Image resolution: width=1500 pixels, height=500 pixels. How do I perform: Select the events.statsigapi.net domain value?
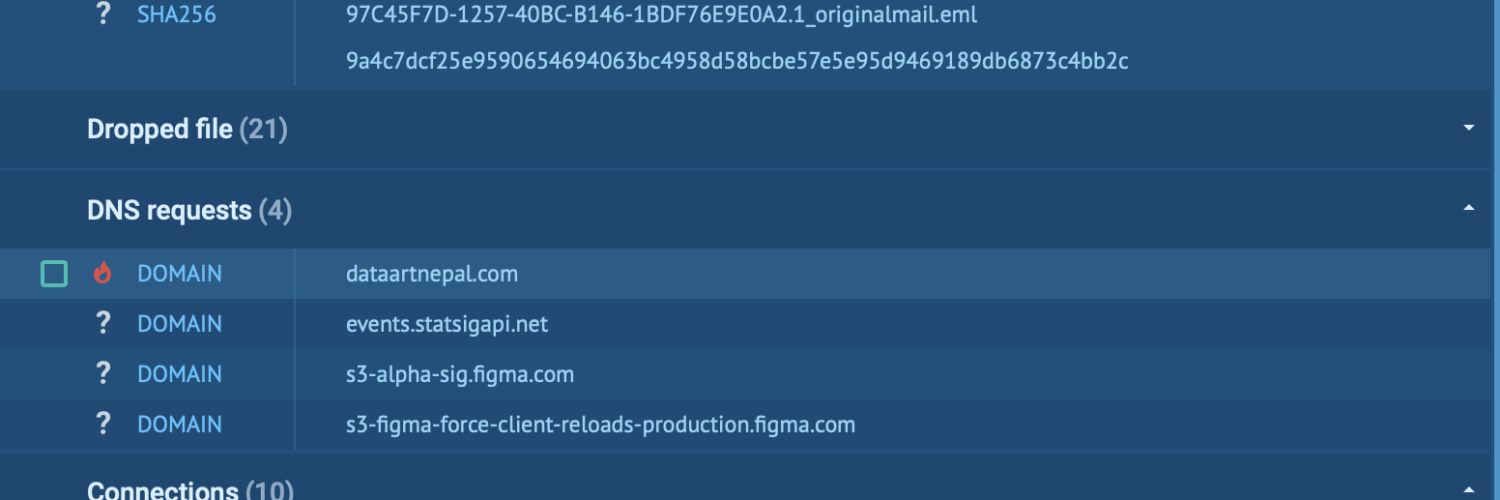tap(447, 324)
